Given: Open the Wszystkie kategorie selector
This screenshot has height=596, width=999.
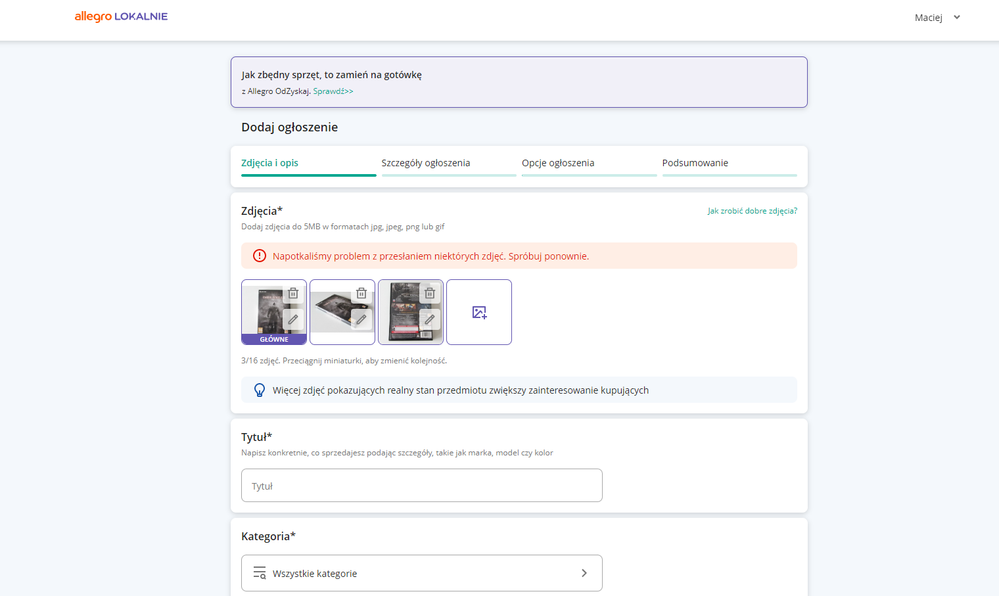Looking at the screenshot, I should 421,573.
